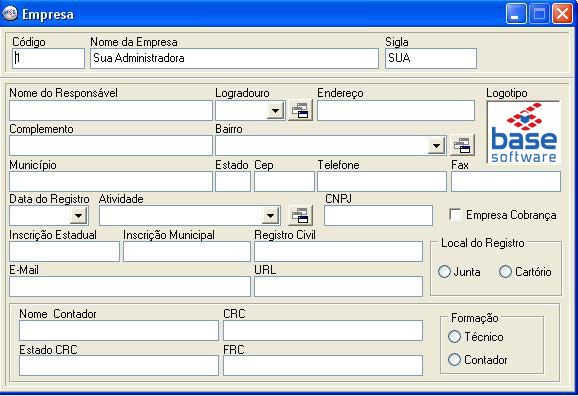The width and height of the screenshot is (578, 396).
Task: Focus the FRC input field
Action: (x=323, y=365)
